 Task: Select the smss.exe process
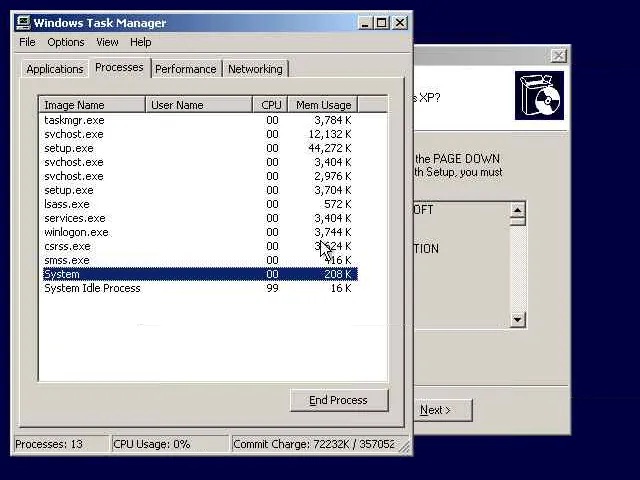pos(200,260)
